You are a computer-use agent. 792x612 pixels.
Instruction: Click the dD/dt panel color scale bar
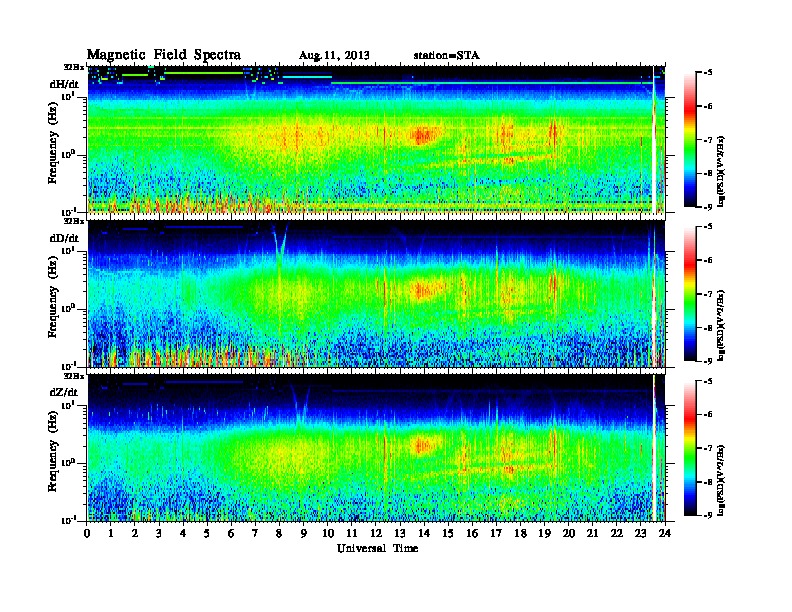(690, 294)
